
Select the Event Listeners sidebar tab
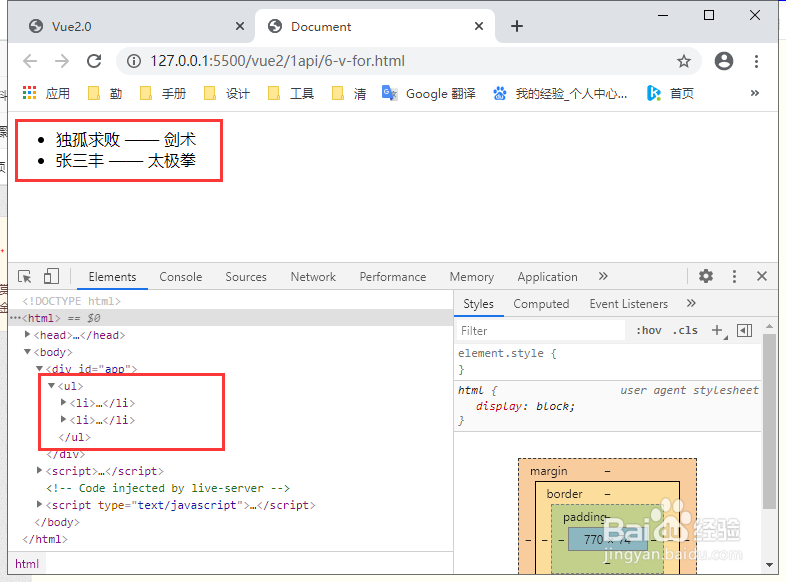(629, 304)
